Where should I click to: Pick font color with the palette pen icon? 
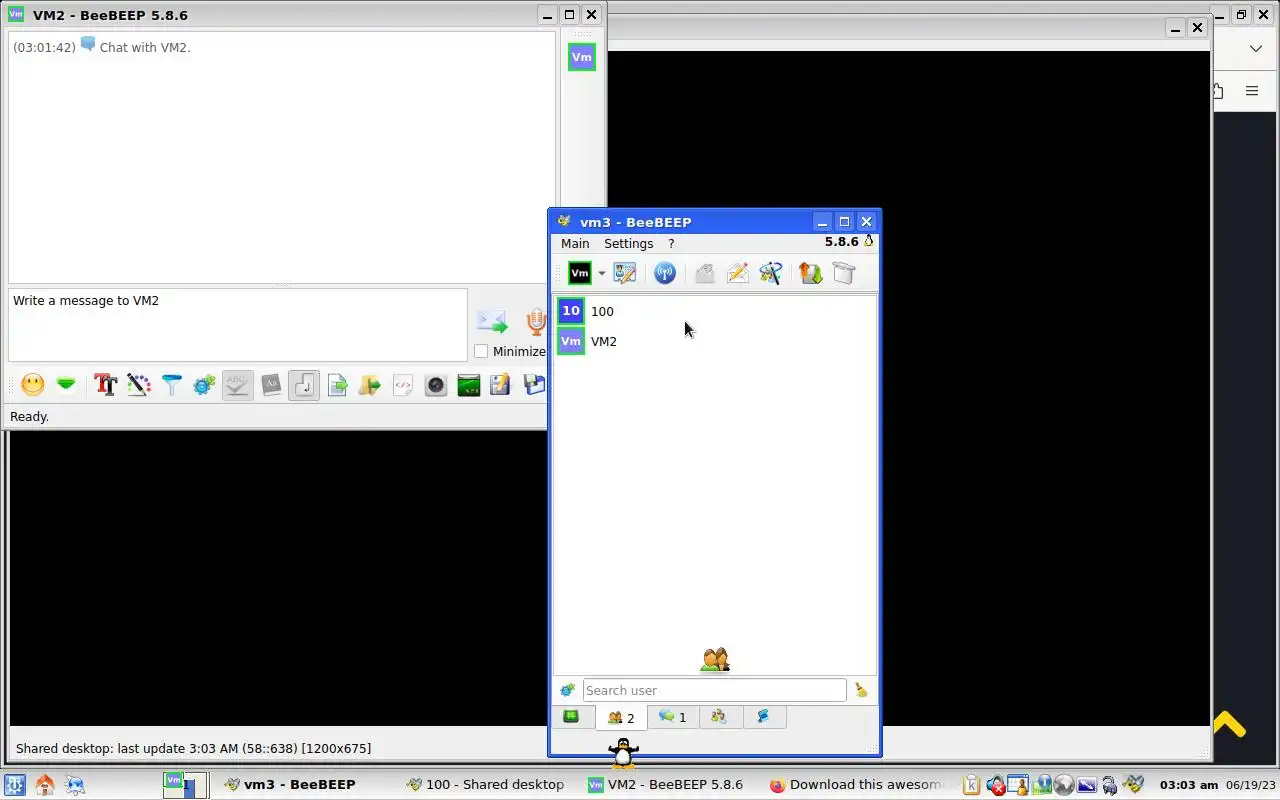pos(139,384)
